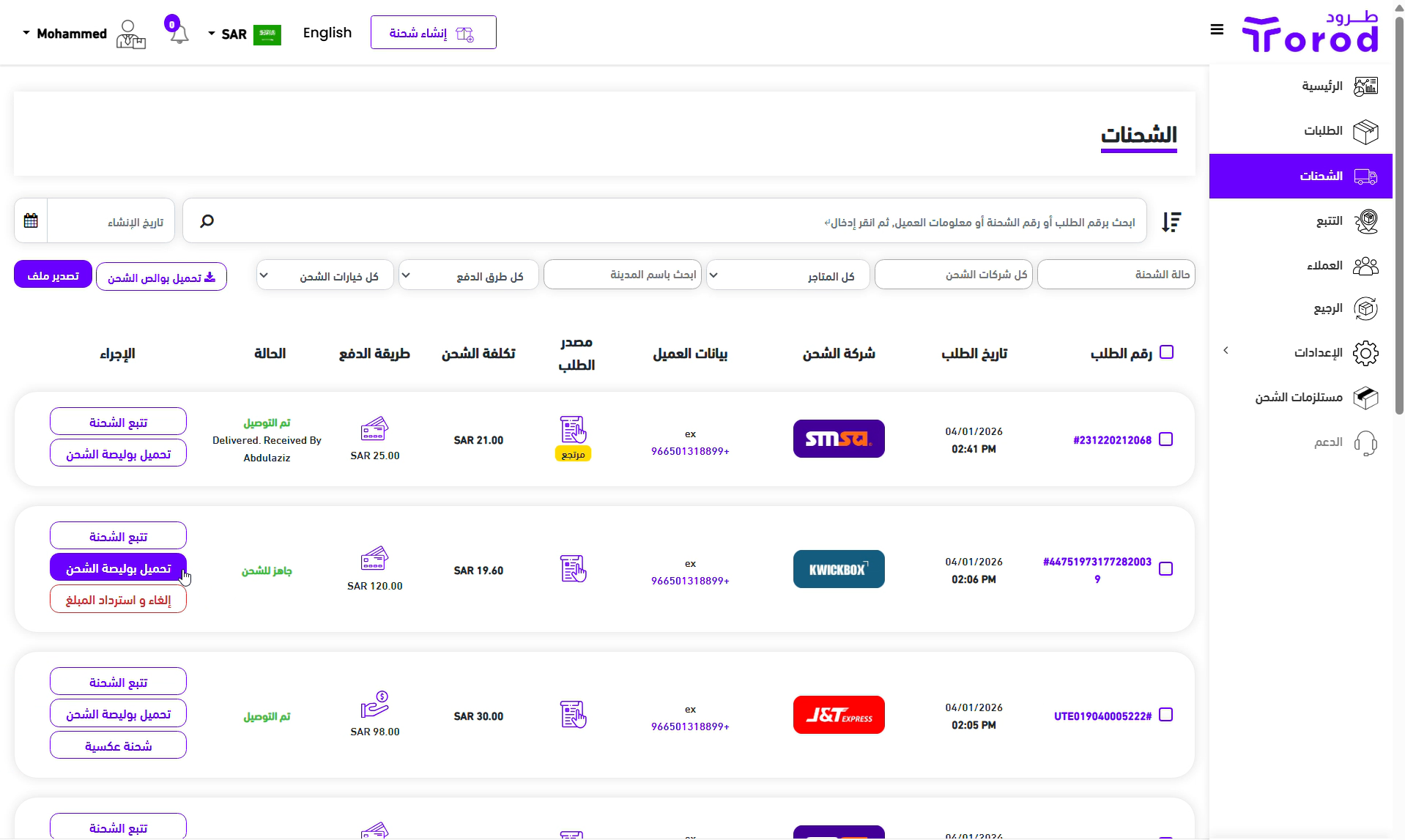This screenshot has height=840, width=1405.
Task: Open the كل طرق الدفع payment dropdown
Action: [468, 275]
